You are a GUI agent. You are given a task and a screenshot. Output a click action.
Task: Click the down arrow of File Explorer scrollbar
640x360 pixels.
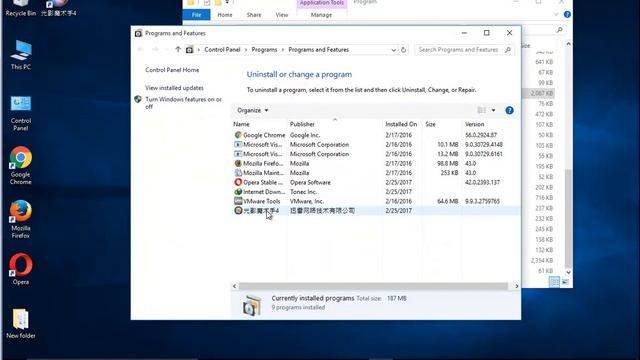click(x=568, y=272)
